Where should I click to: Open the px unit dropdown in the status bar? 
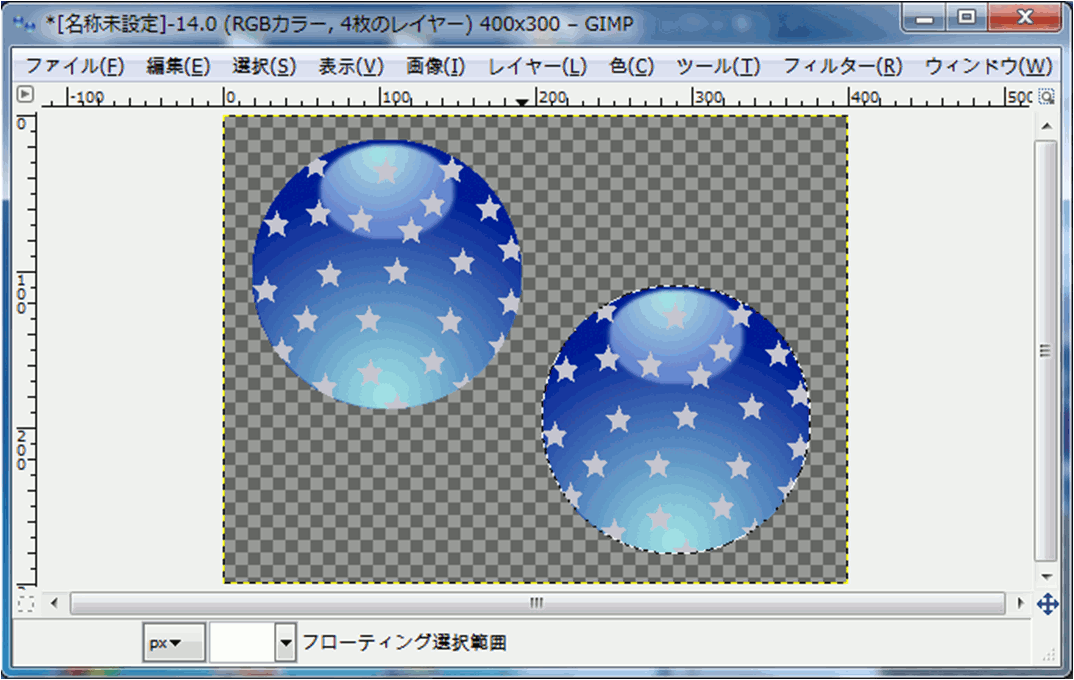pos(174,643)
